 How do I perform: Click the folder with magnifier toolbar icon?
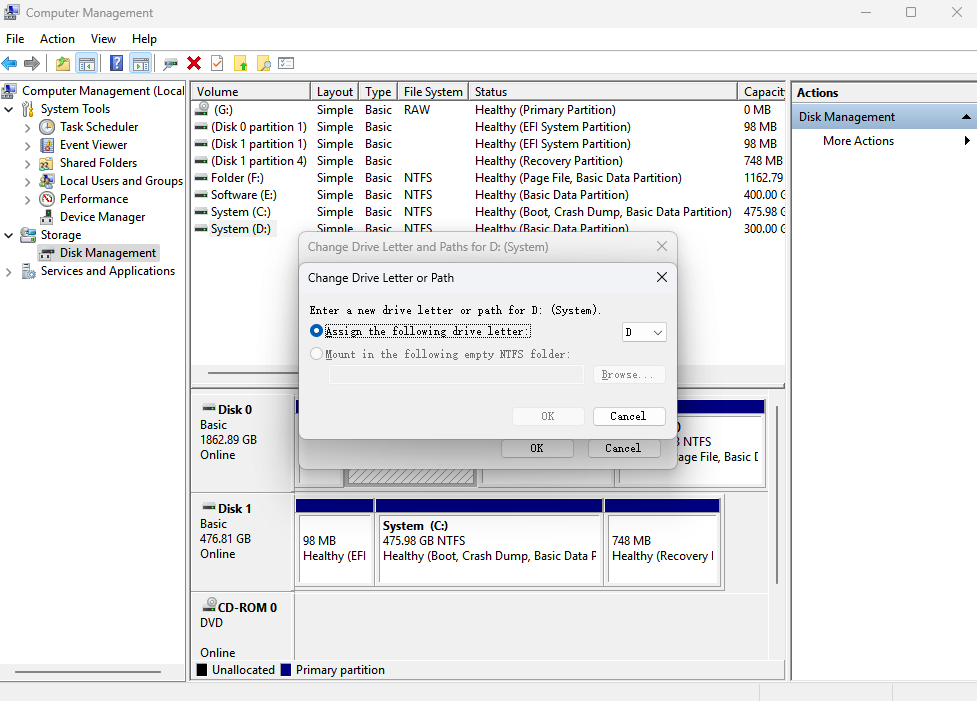click(264, 63)
